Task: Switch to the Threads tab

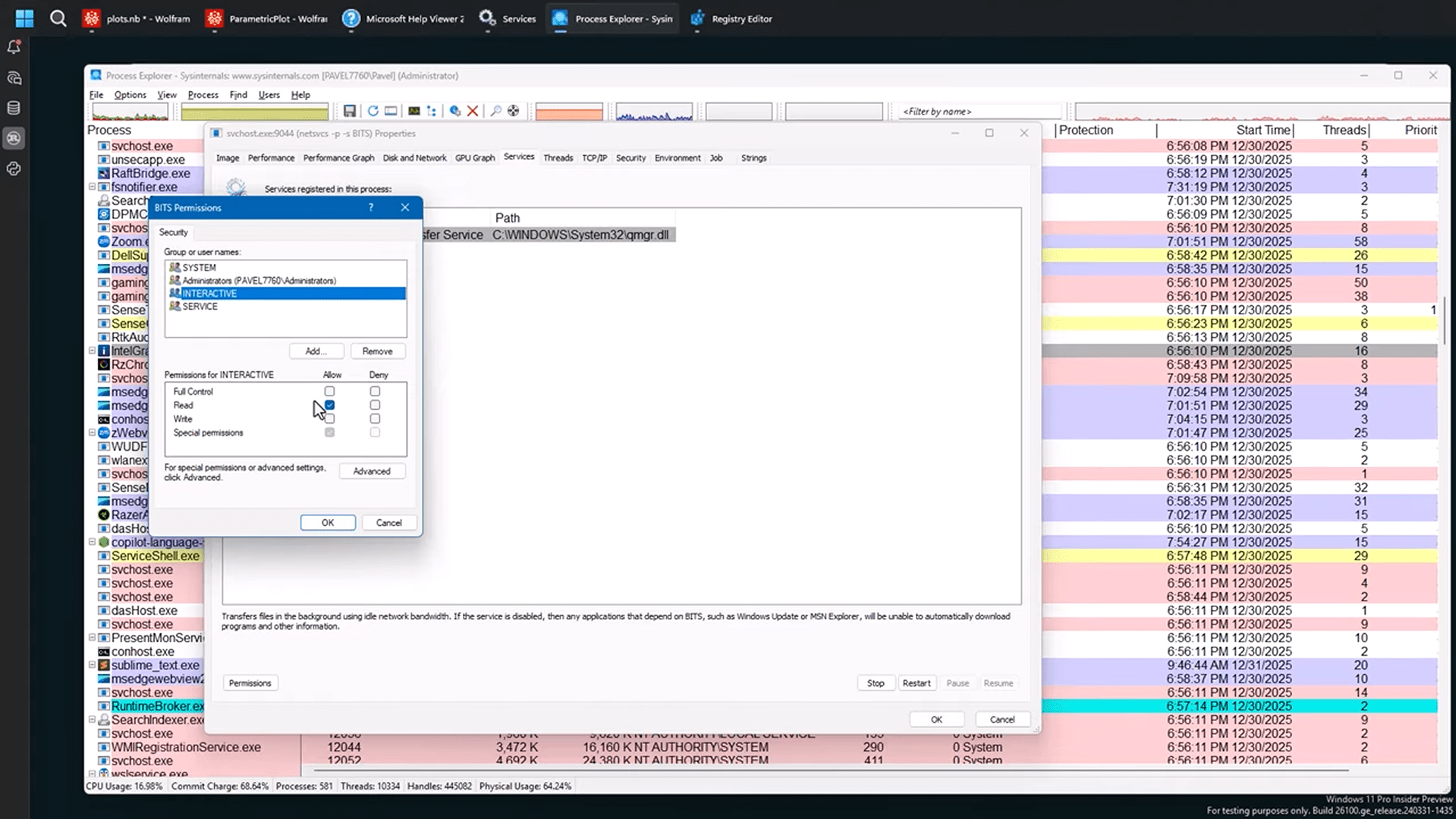Action: [558, 158]
